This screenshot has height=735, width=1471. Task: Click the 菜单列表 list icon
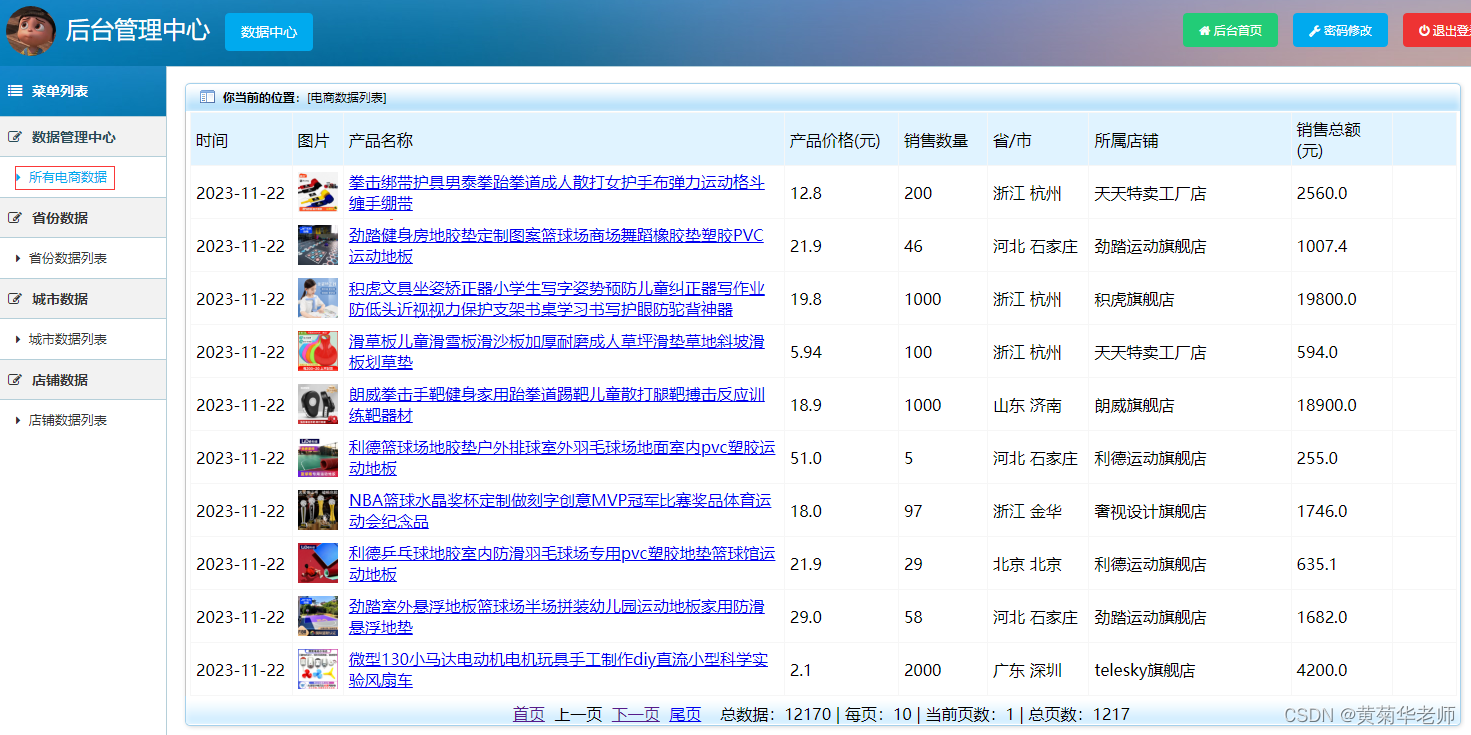coord(15,91)
